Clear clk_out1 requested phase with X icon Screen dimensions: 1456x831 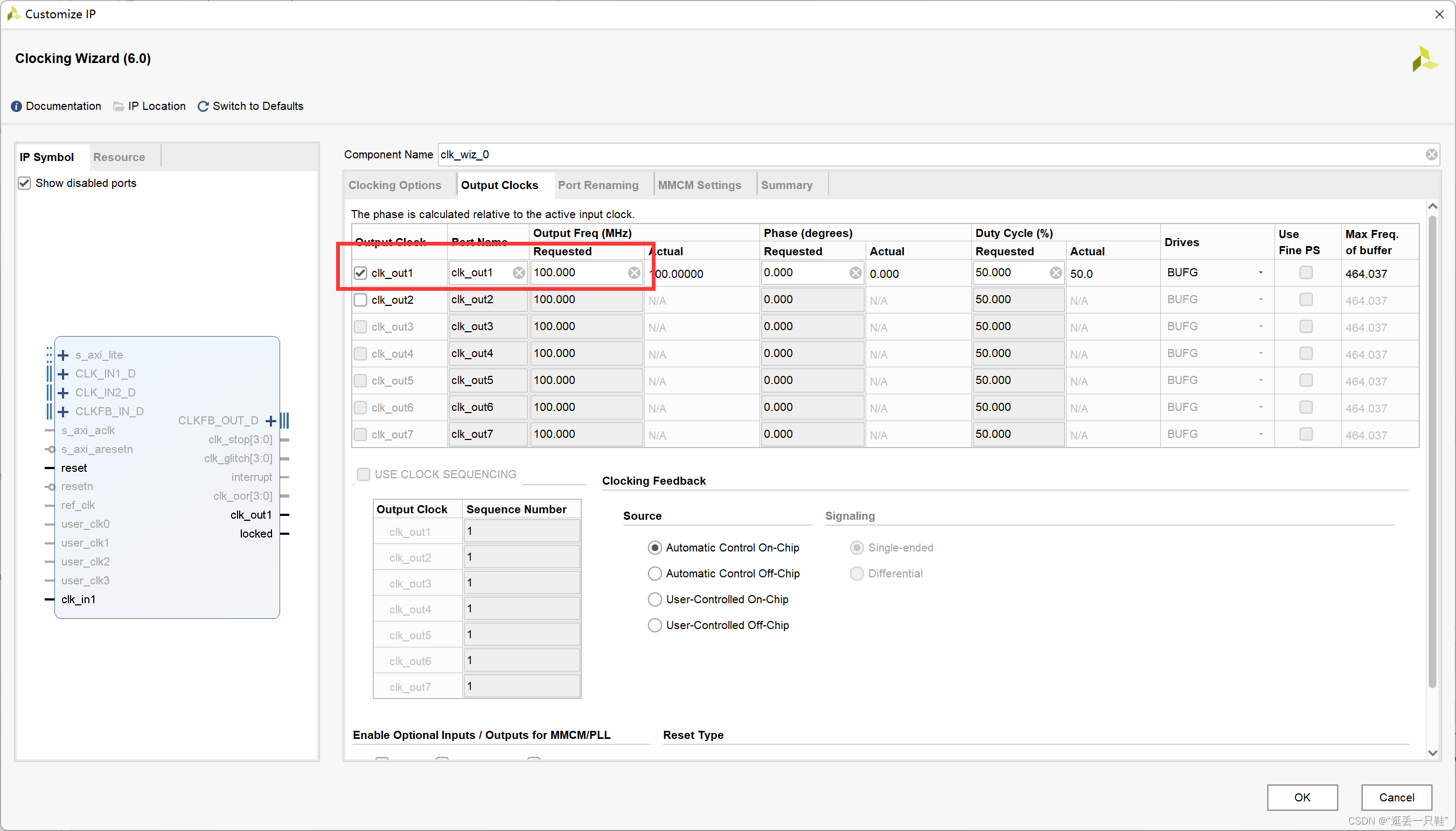pyautogui.click(x=855, y=273)
